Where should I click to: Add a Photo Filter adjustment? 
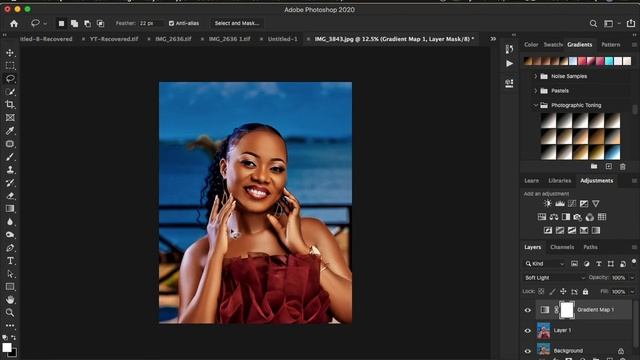coord(578,217)
